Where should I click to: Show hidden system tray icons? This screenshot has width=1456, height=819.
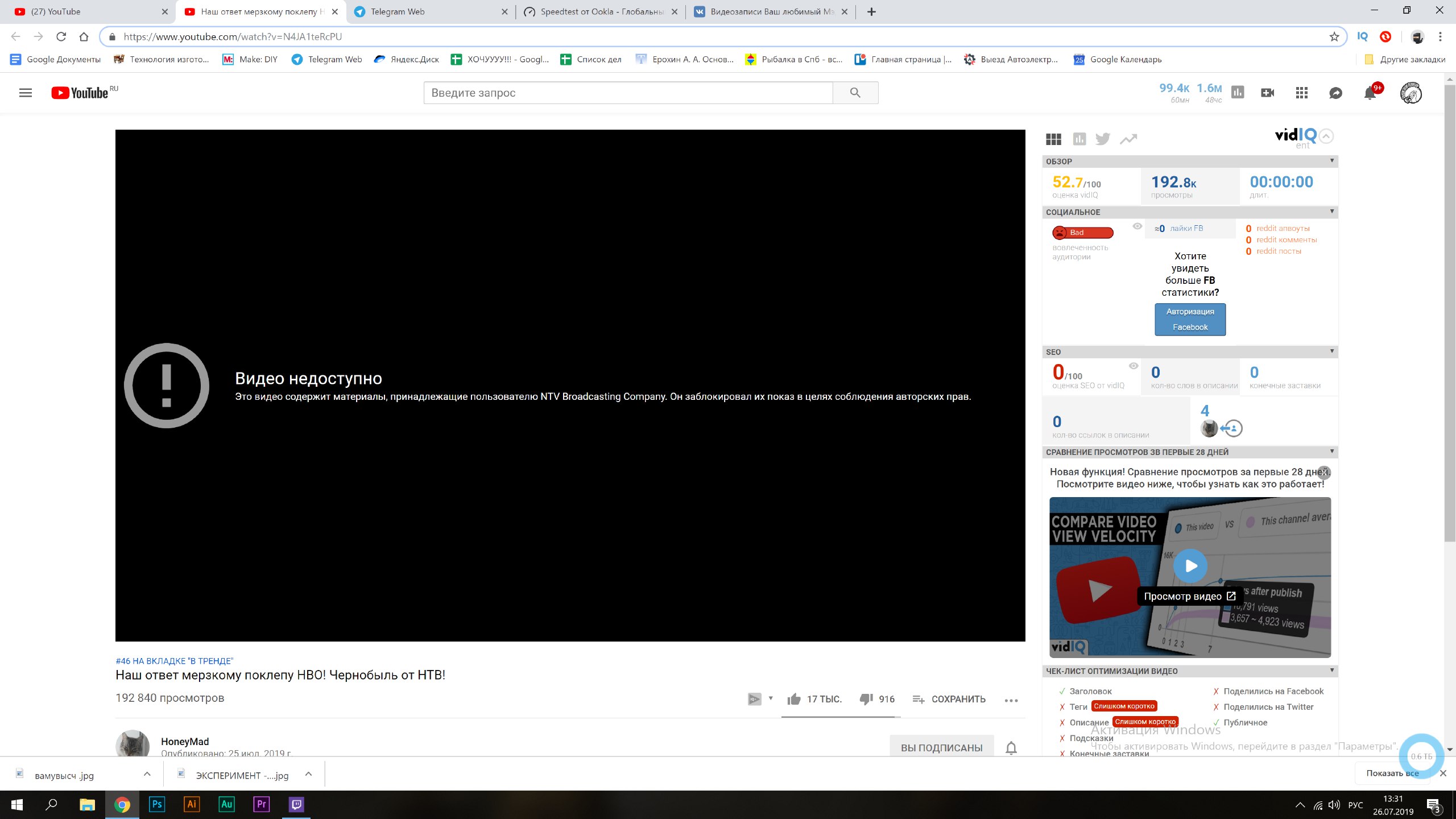pyautogui.click(x=1300, y=805)
